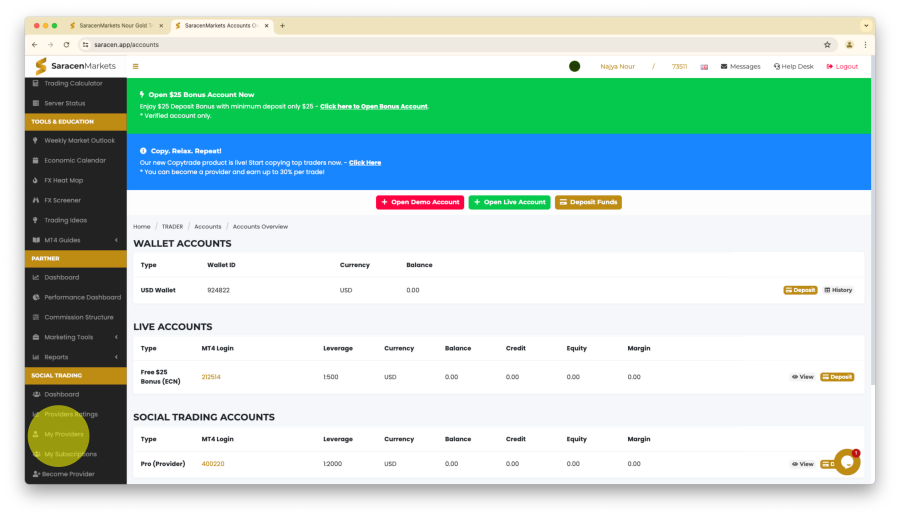Viewport: 900px width, 517px height.
Task: View the Free $25 Bonus account
Action: pyautogui.click(x=803, y=378)
